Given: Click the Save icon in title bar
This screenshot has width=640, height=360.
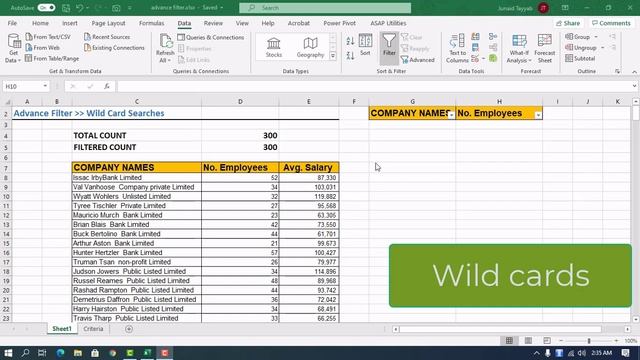Looking at the screenshot, I should point(66,8).
